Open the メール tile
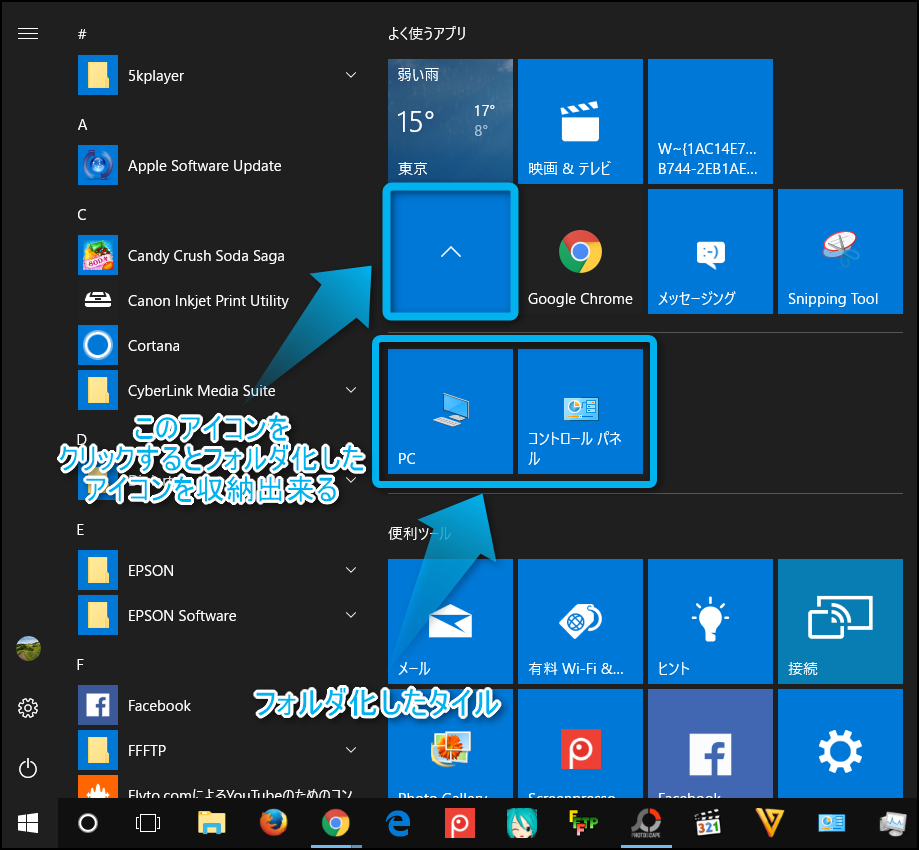 tap(450, 621)
